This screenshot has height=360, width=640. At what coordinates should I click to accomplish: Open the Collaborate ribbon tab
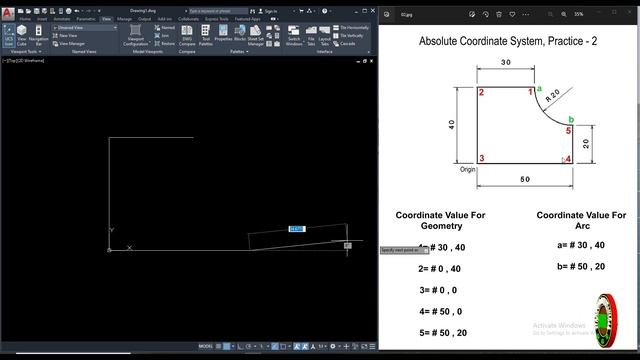point(188,19)
